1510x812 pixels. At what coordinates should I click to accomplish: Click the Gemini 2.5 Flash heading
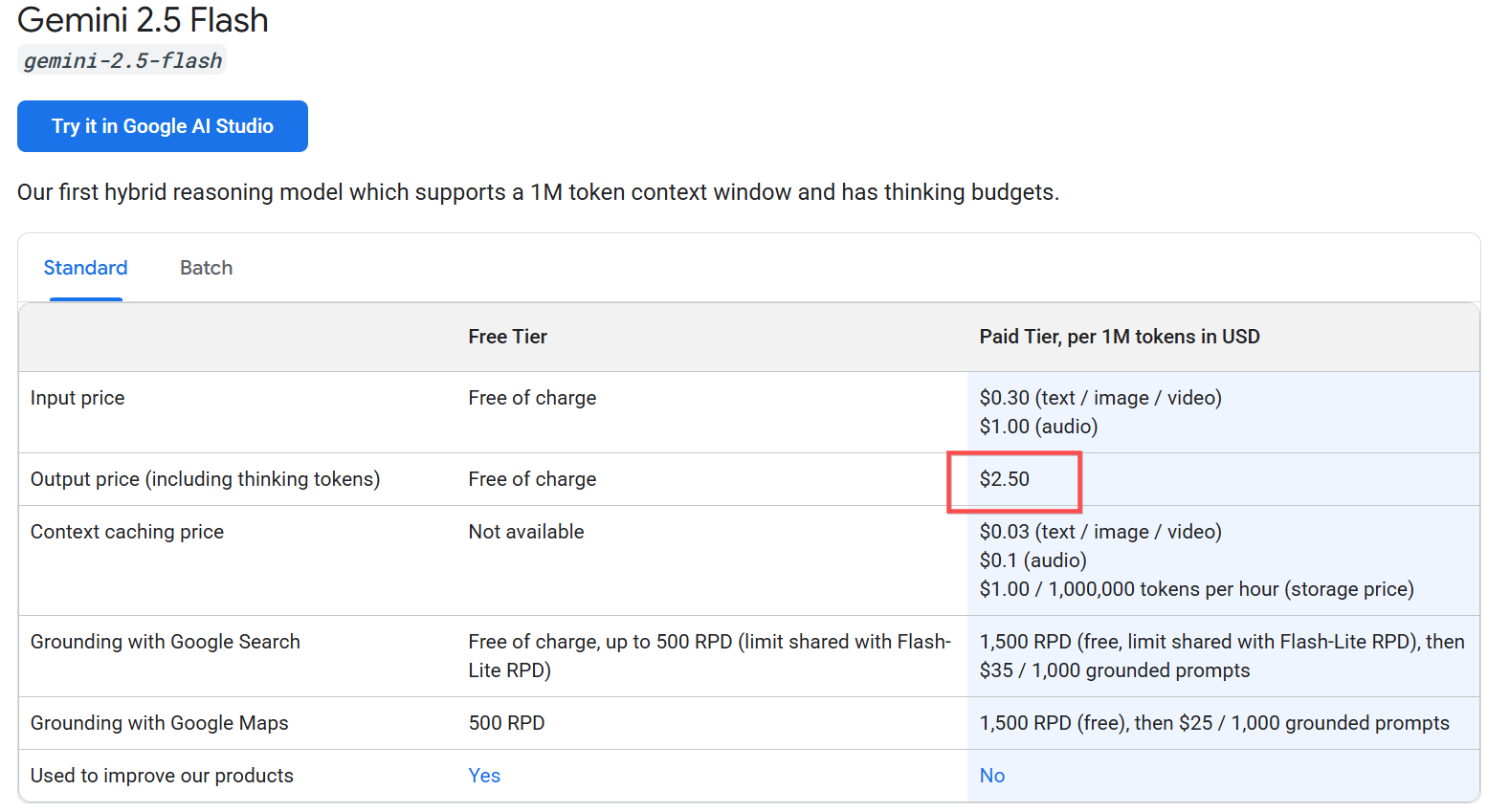click(x=143, y=20)
